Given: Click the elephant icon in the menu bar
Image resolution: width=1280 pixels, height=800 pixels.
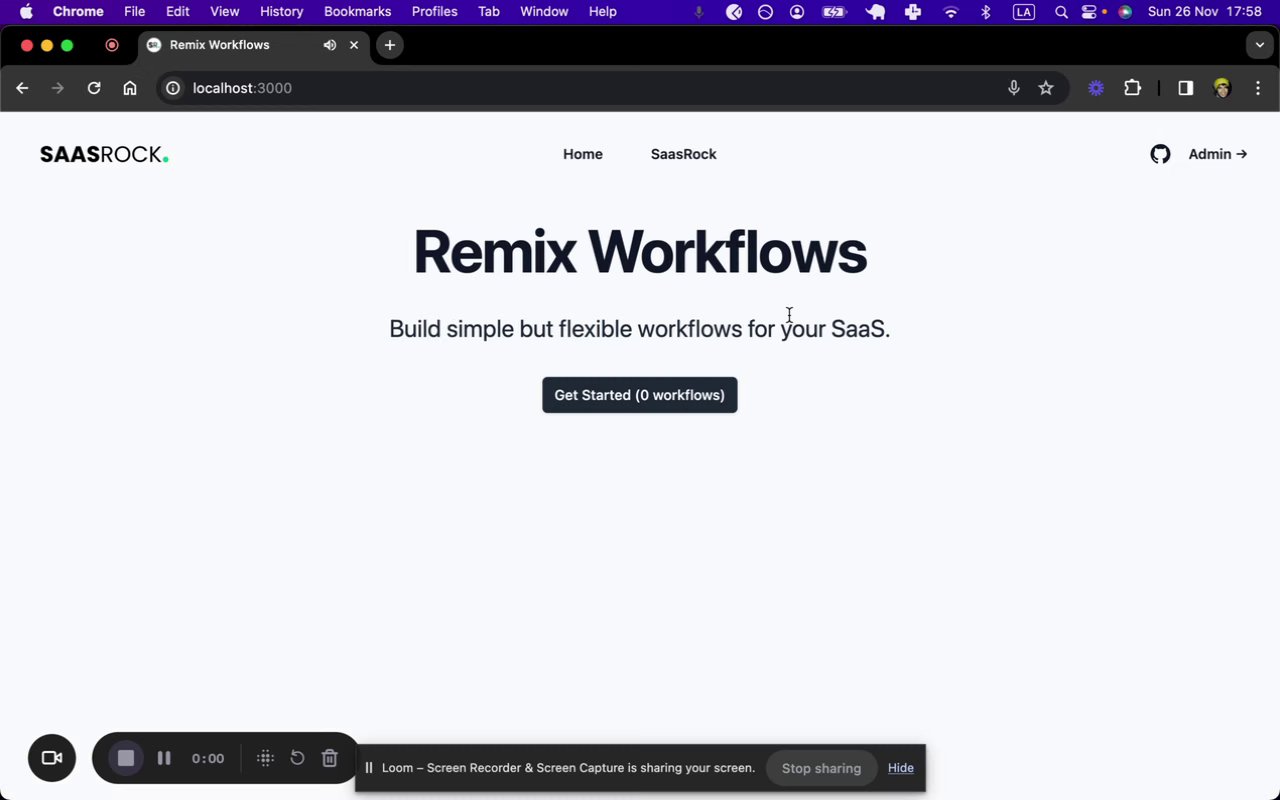Looking at the screenshot, I should click(x=875, y=12).
